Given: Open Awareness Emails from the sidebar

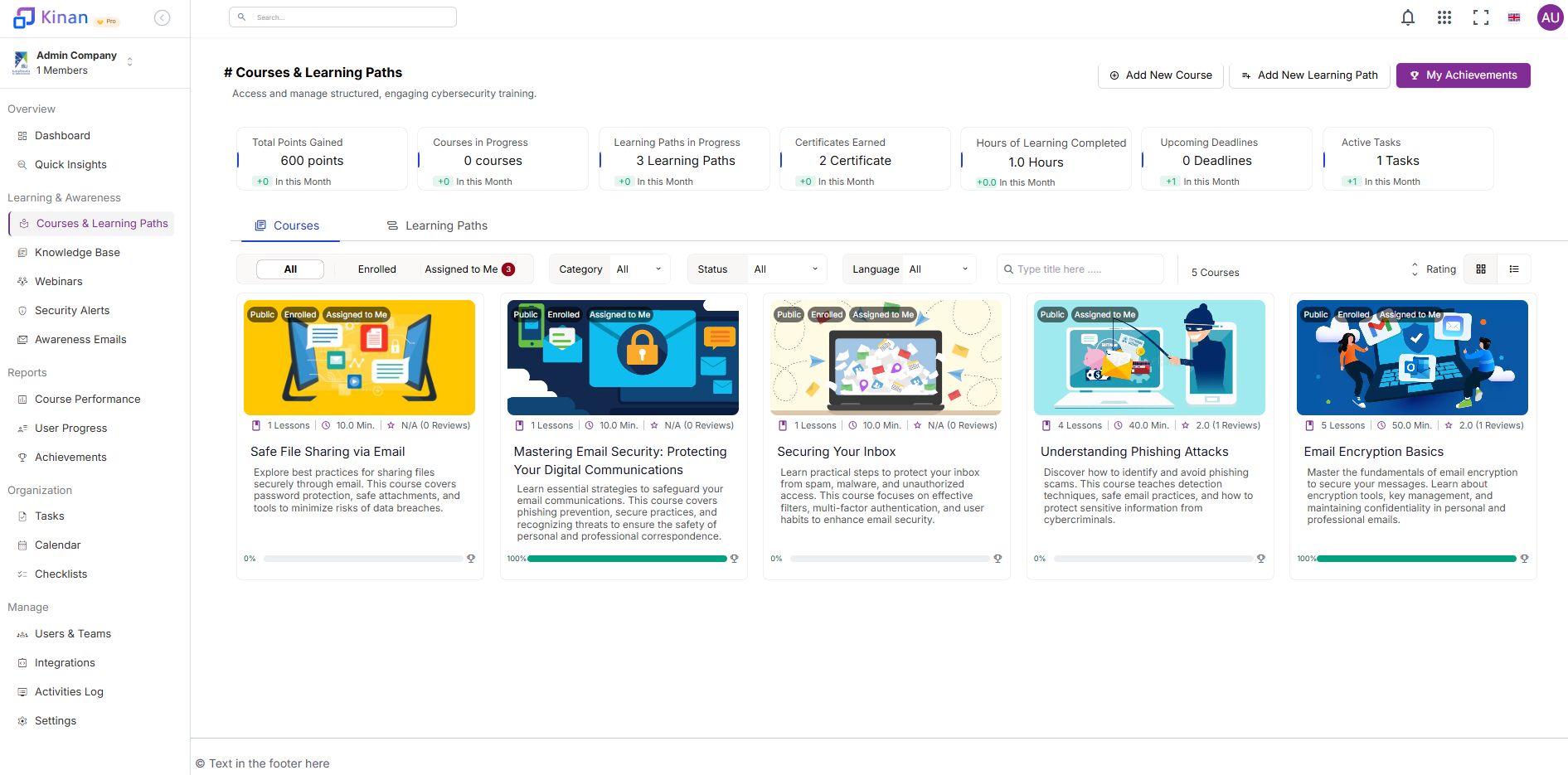Looking at the screenshot, I should (80, 339).
